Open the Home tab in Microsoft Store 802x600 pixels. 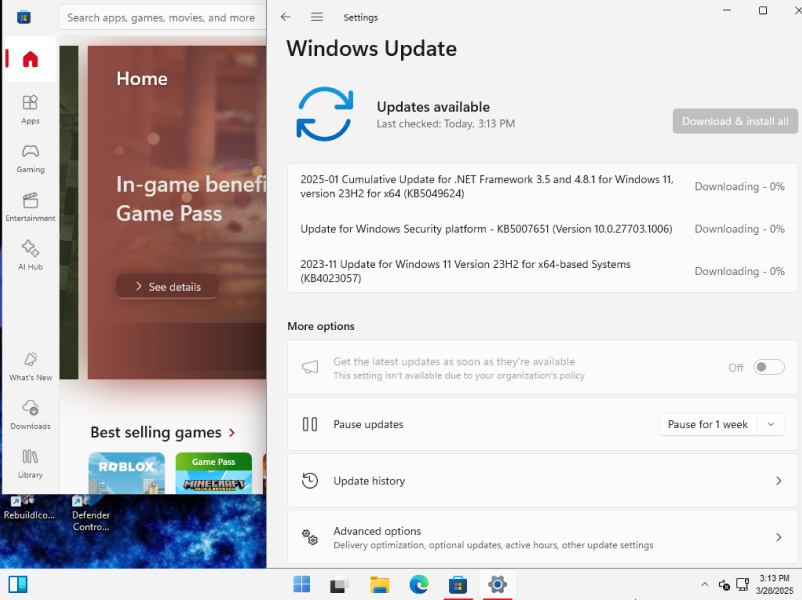(x=30, y=59)
